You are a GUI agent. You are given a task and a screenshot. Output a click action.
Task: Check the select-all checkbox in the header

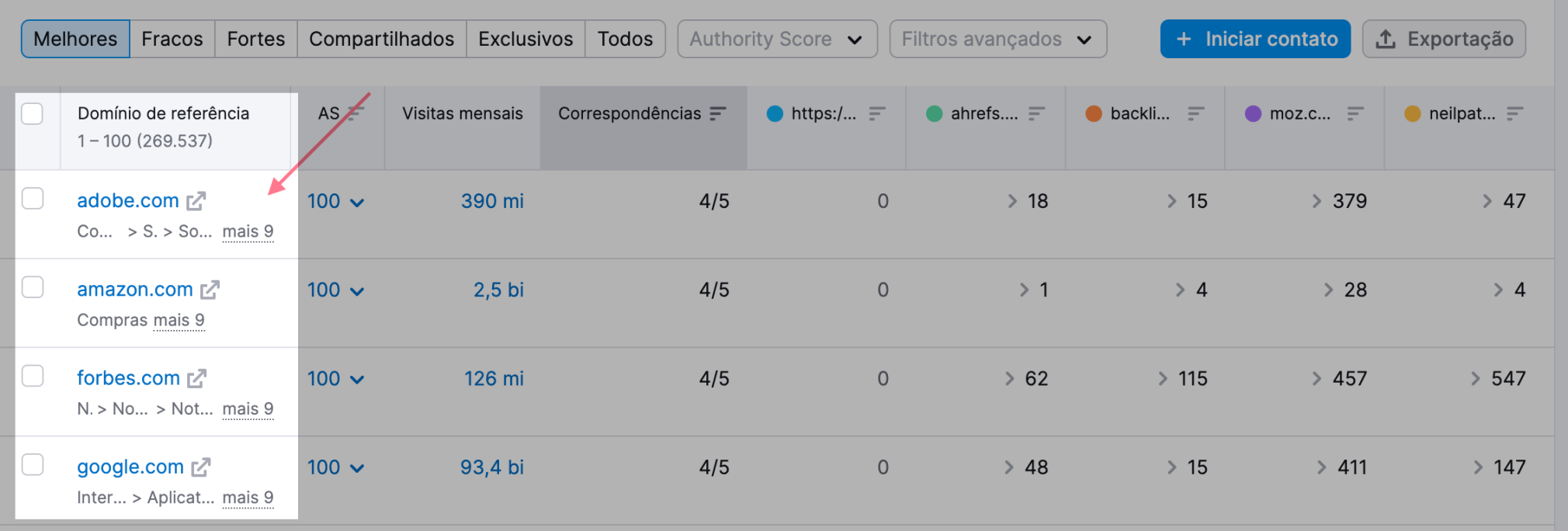coord(33,113)
